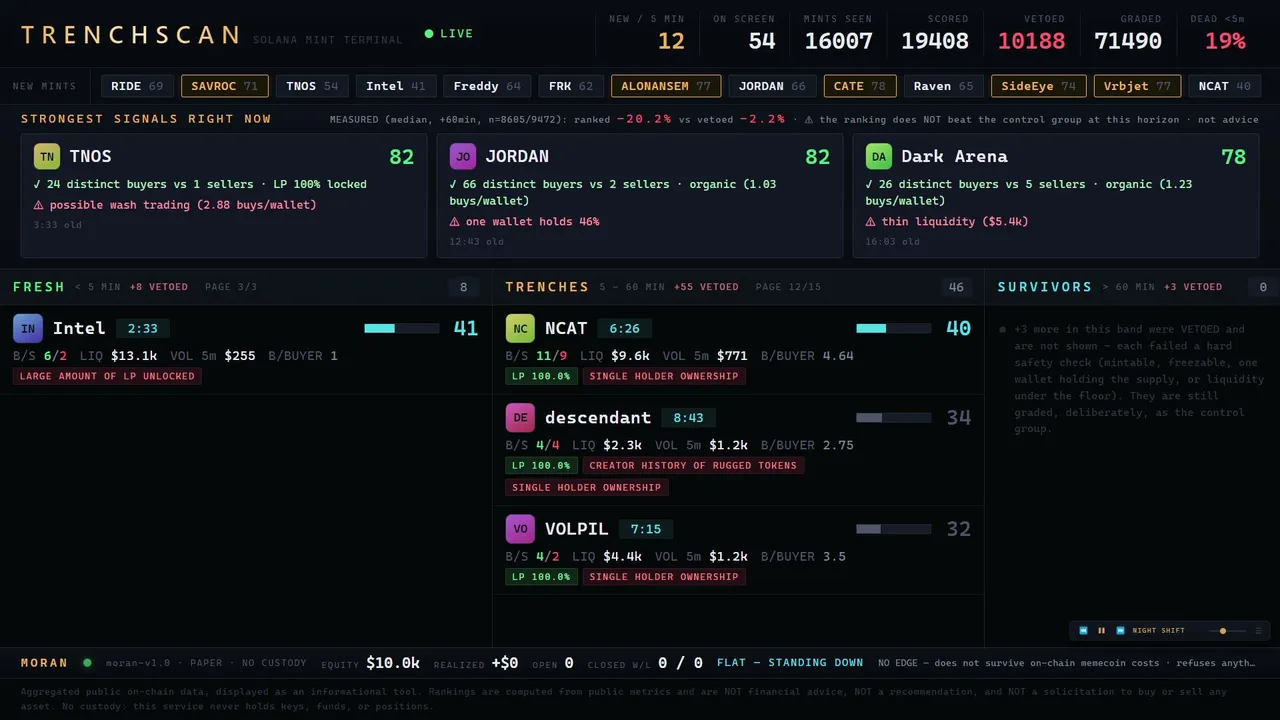This screenshot has width=1280, height=720.
Task: Click the TN avatar icon on TNOS card
Action: coord(47,156)
